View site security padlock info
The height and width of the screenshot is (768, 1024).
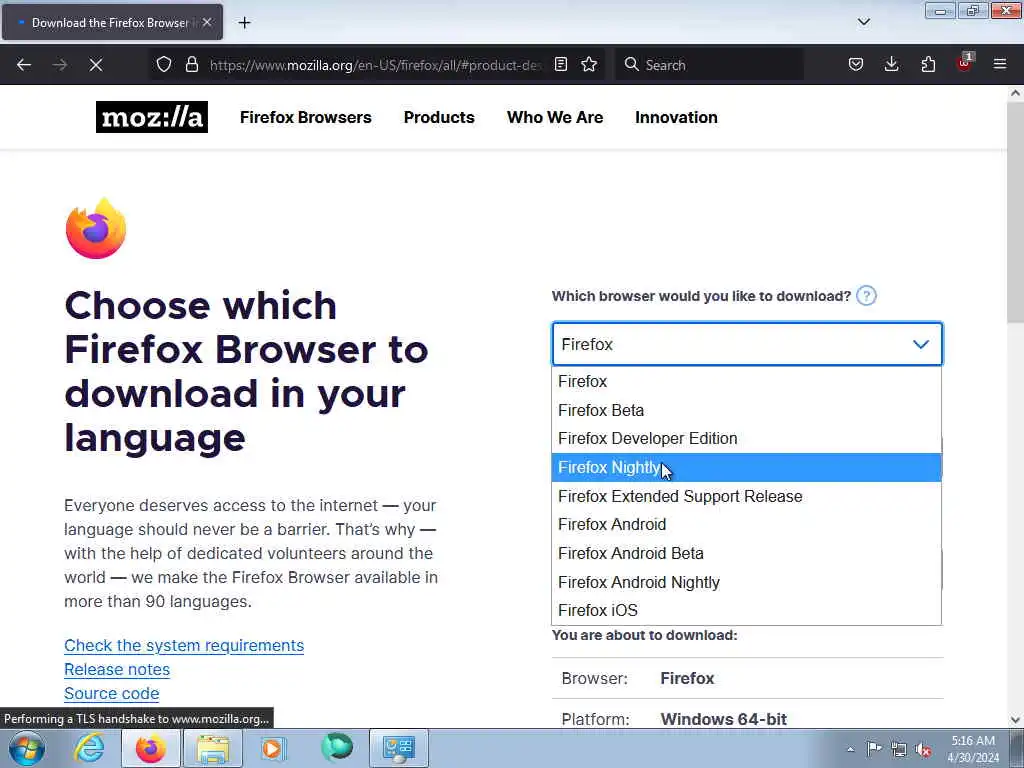191,65
